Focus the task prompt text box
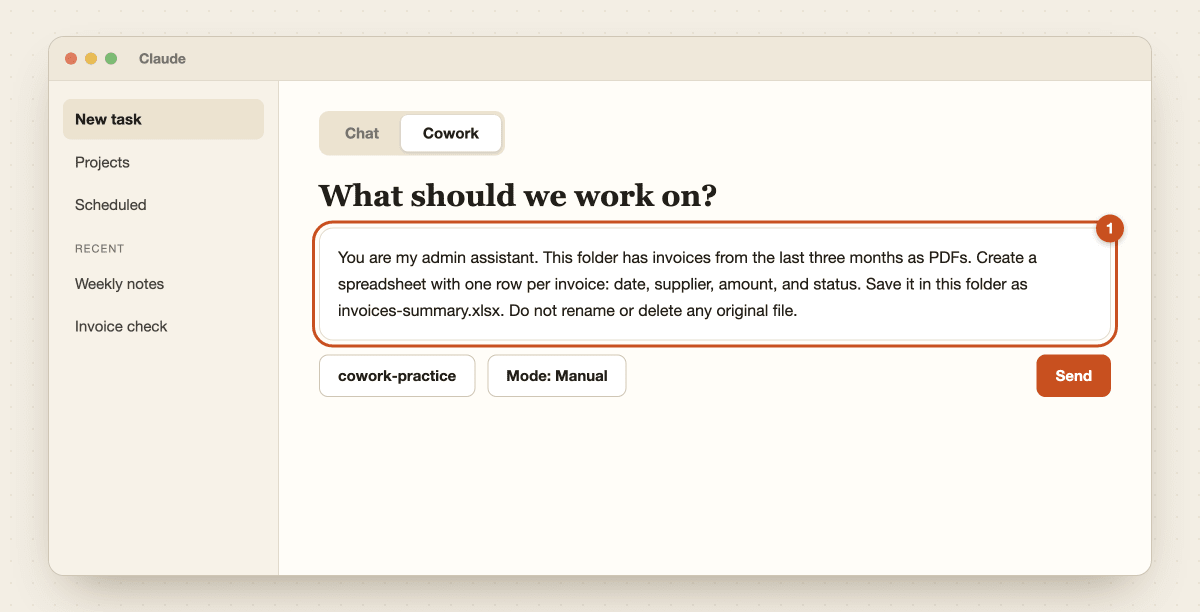This screenshot has width=1200, height=612. [715, 284]
